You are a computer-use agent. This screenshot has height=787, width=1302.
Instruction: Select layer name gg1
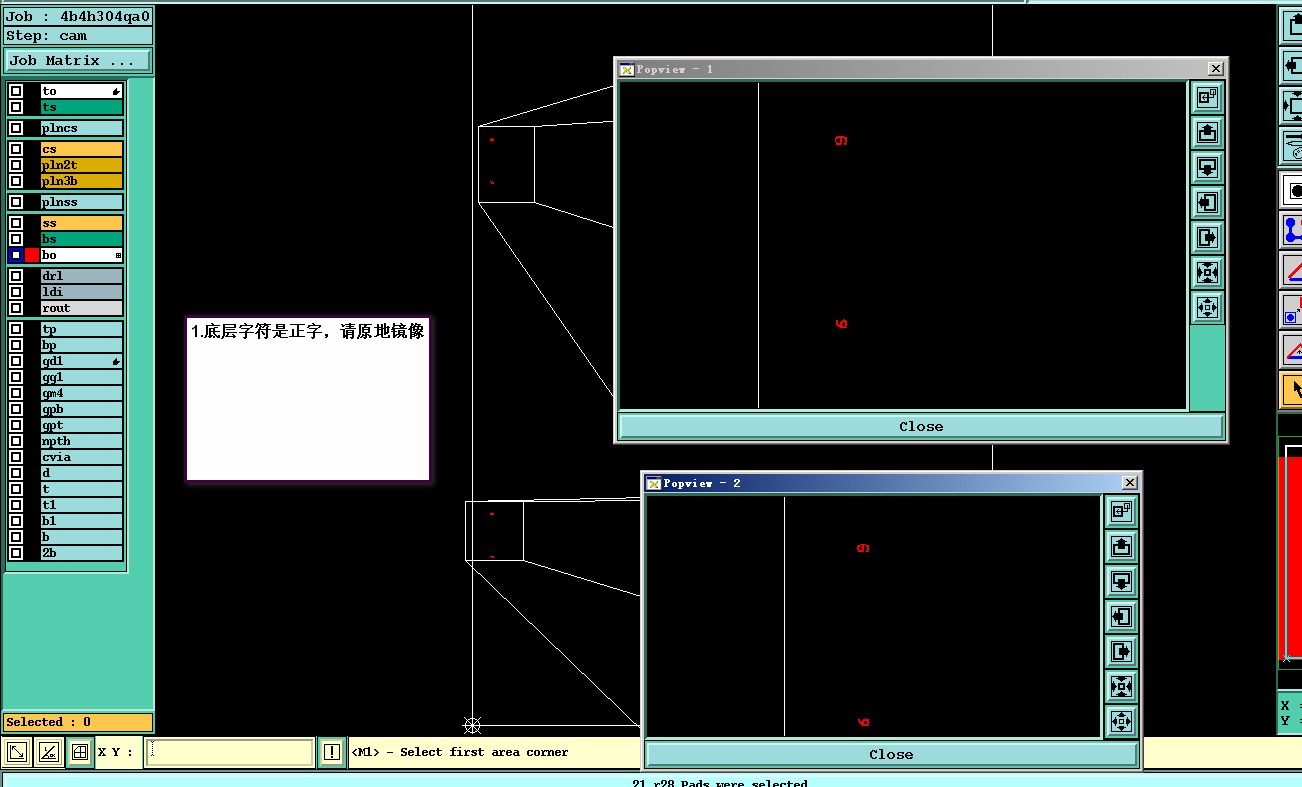82,377
